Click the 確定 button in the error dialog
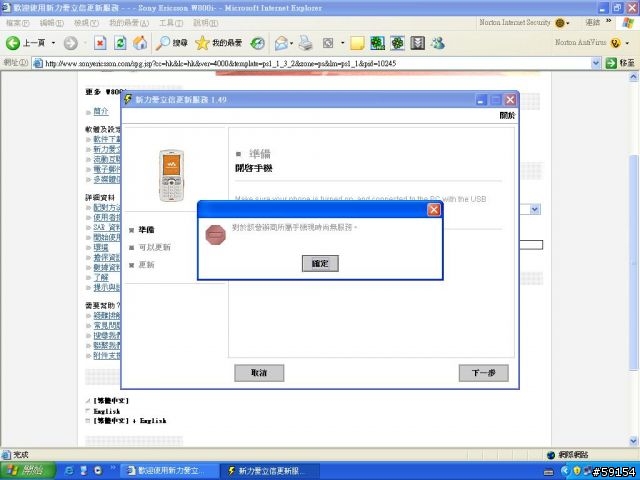The image size is (640, 480). pyautogui.click(x=320, y=263)
